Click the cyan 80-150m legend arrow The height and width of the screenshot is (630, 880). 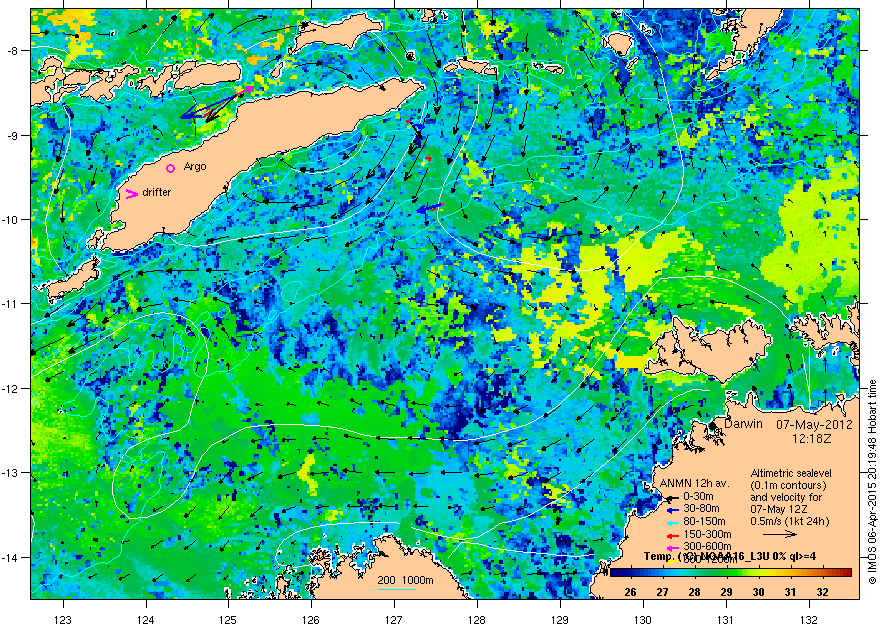tap(673, 522)
